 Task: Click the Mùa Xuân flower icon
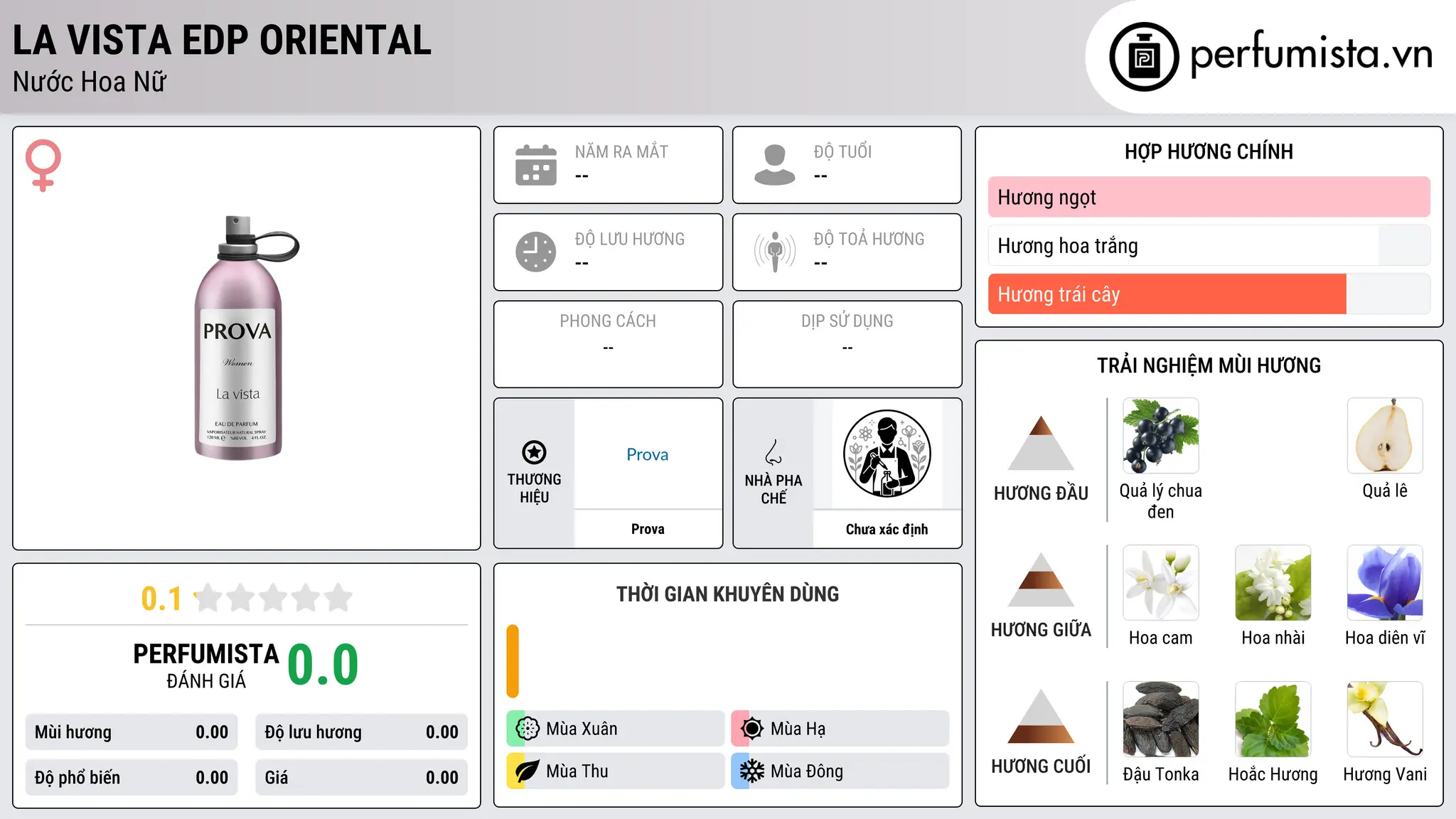[528, 729]
